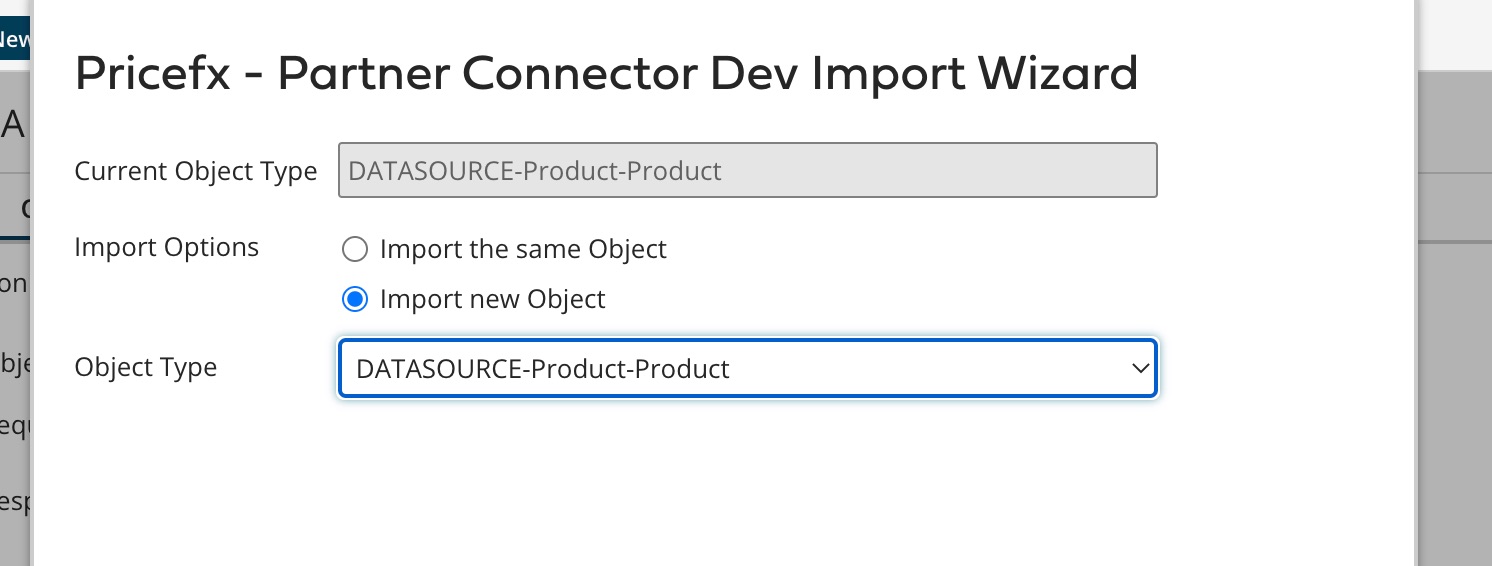Screen dimensions: 1492x566
Task: Click the DATASOURCE-Product-Product text in the Object Type combo
Action: click(x=543, y=369)
